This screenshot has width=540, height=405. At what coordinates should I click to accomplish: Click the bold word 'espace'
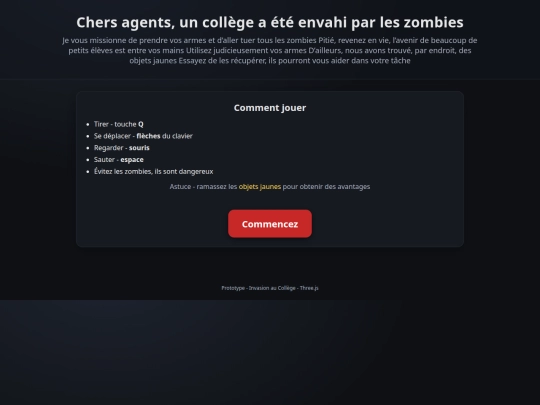point(132,160)
